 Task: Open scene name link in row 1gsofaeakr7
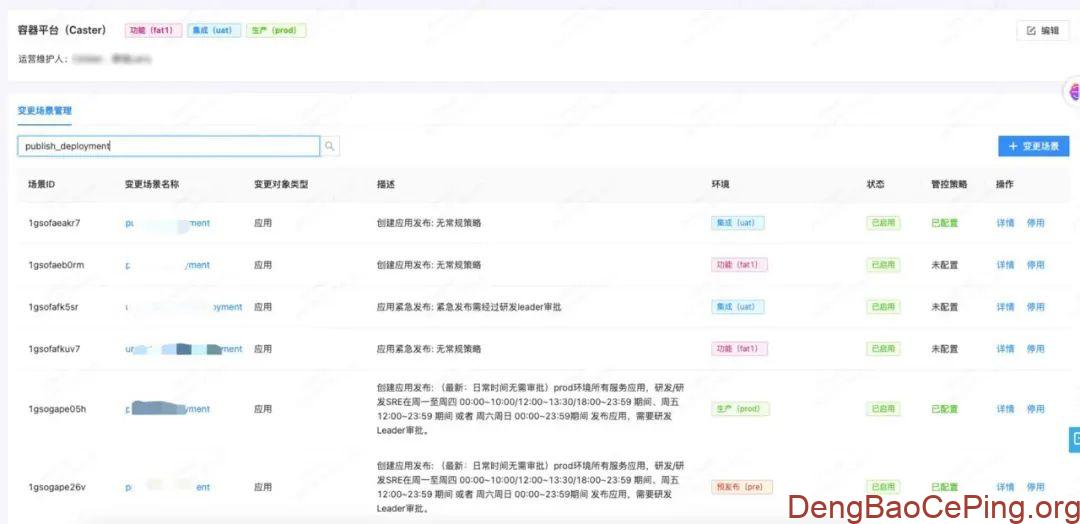click(x=167, y=223)
